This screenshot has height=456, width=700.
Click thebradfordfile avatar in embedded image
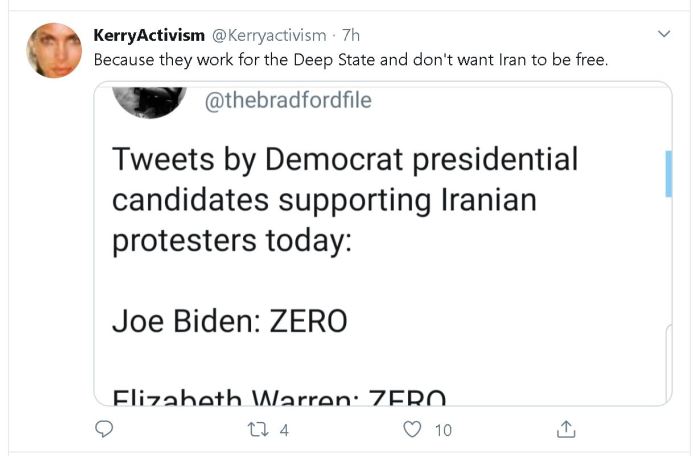pyautogui.click(x=148, y=99)
